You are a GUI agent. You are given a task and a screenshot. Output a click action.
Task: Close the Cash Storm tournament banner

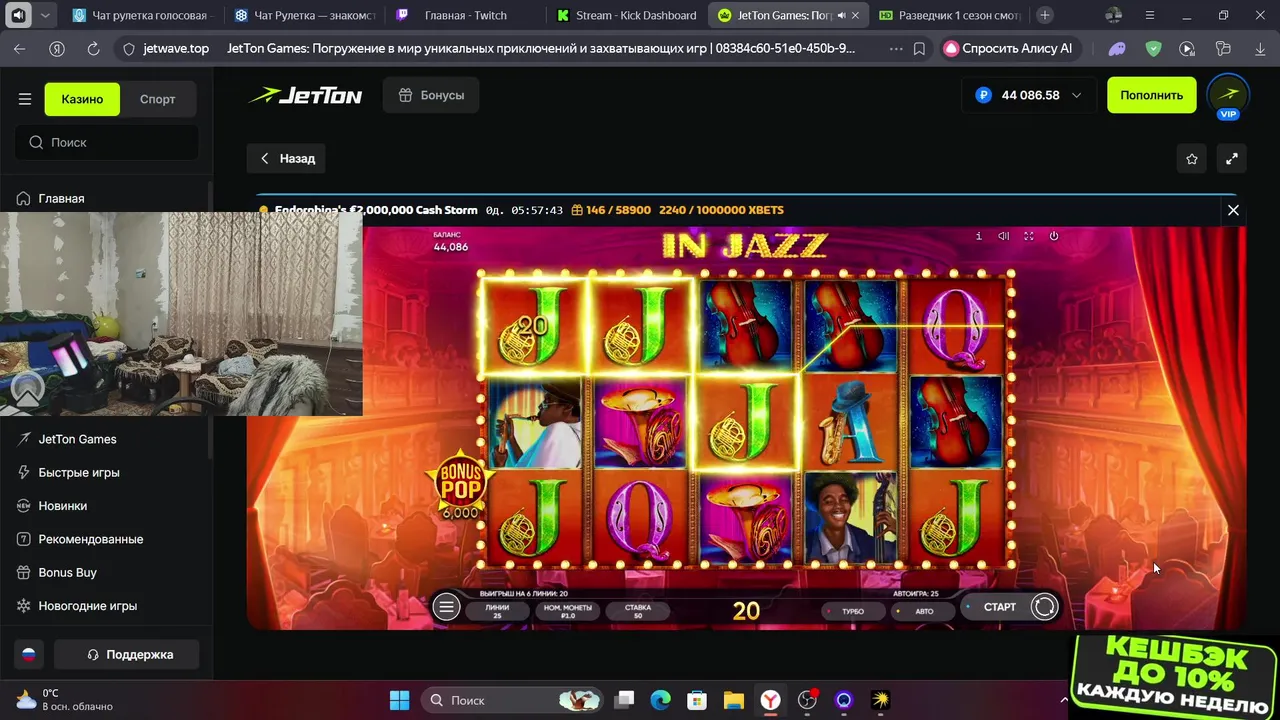1233,210
